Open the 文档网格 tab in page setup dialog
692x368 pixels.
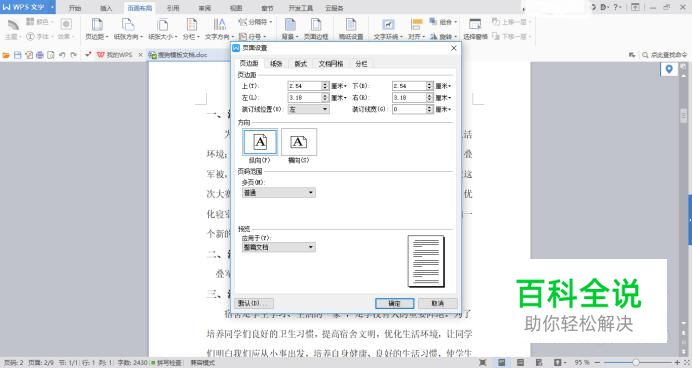click(x=331, y=64)
